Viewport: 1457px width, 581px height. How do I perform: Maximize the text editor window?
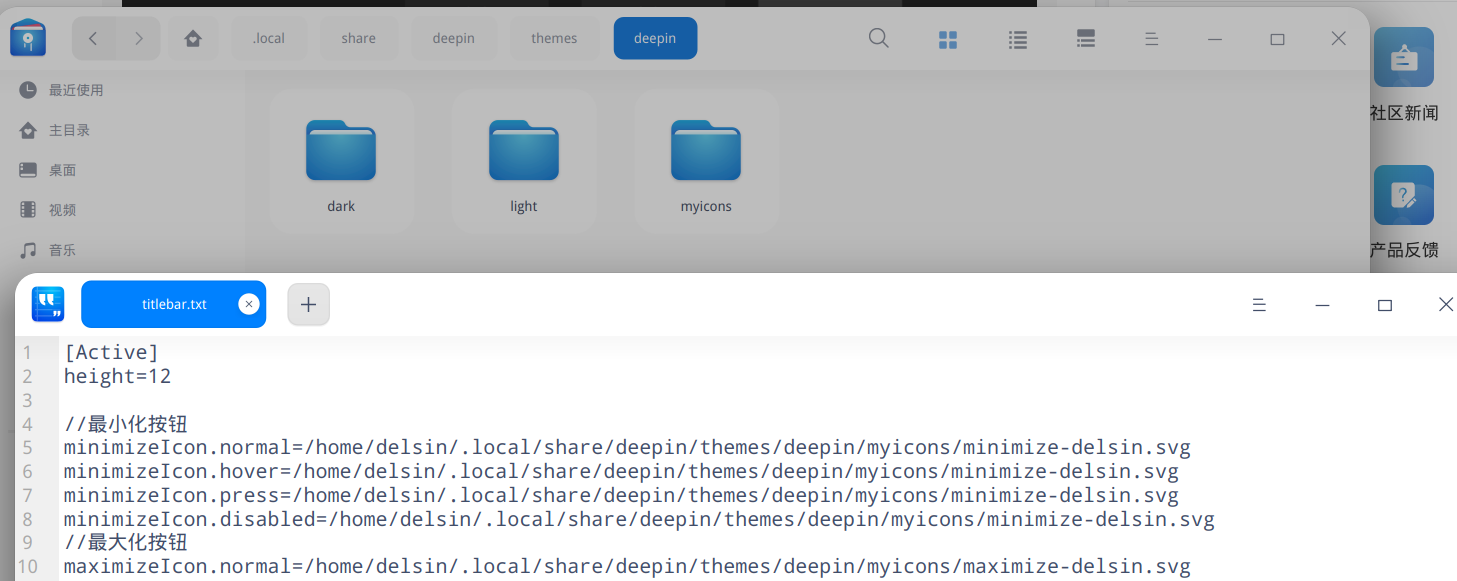tap(1385, 305)
